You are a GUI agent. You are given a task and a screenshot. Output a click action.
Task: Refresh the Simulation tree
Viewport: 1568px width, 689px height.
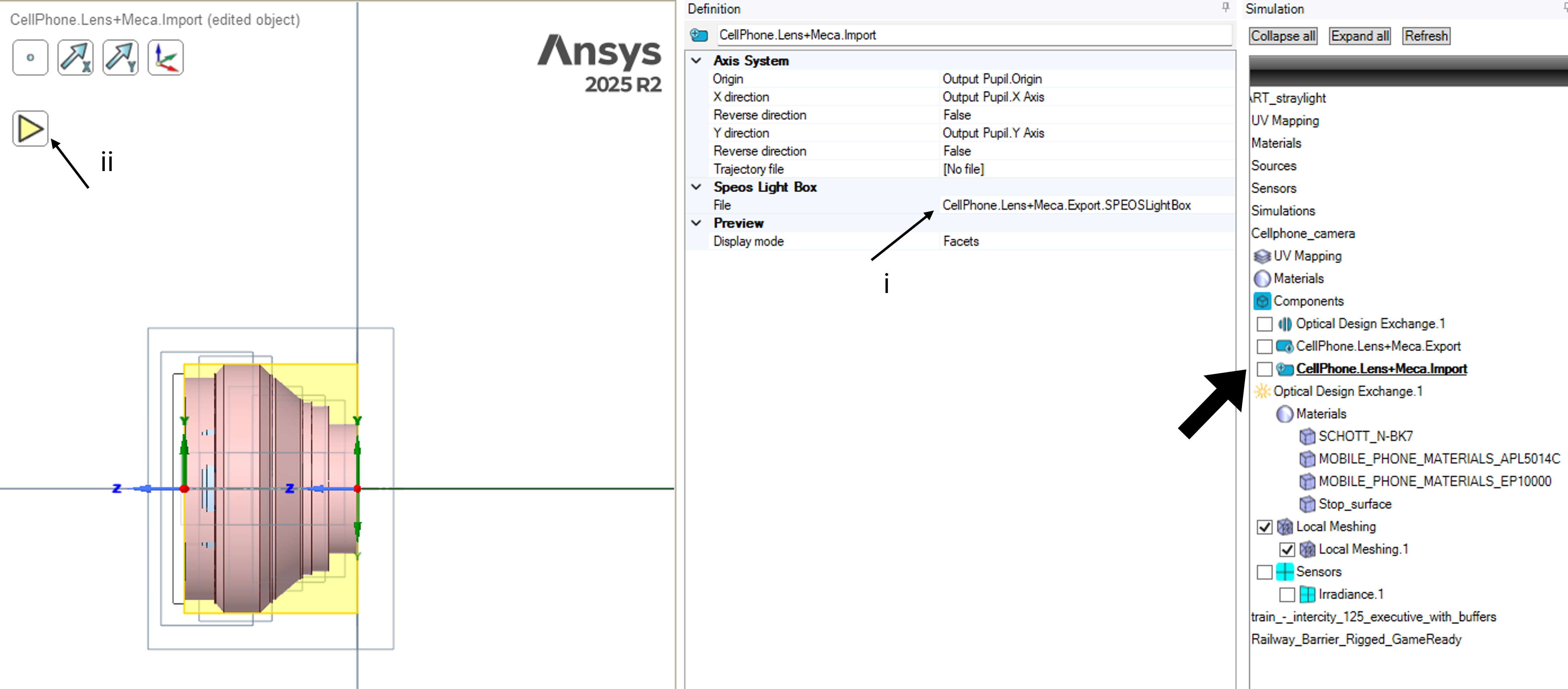[x=1425, y=36]
